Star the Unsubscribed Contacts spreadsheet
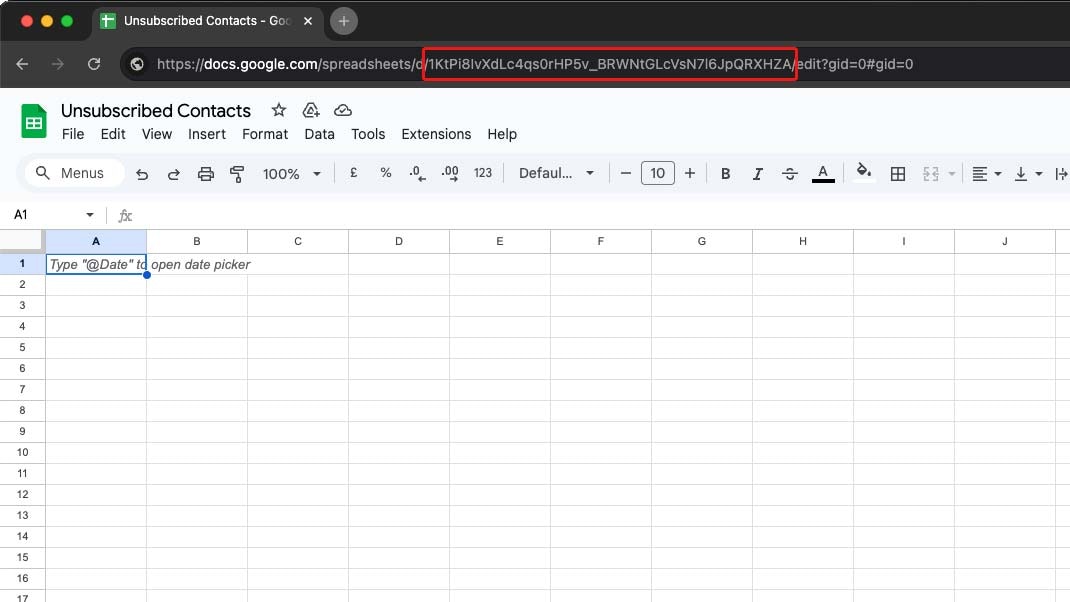Screen dimensions: 1070x602 (x=278, y=110)
